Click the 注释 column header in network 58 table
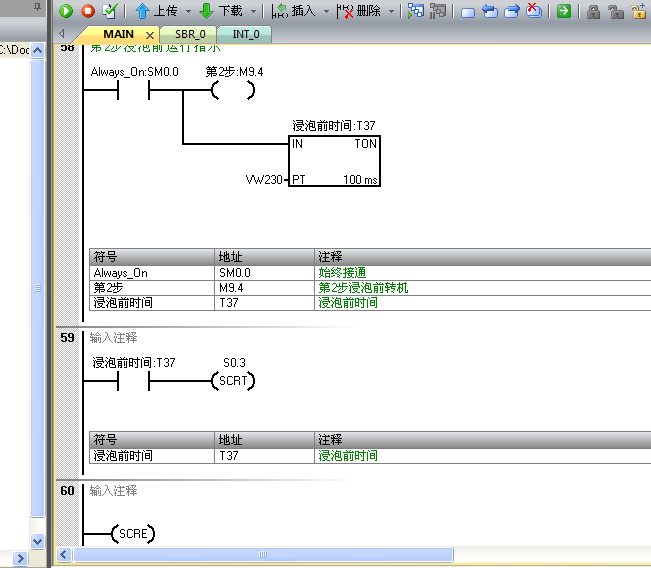This screenshot has height=568, width=651. pyautogui.click(x=482, y=257)
